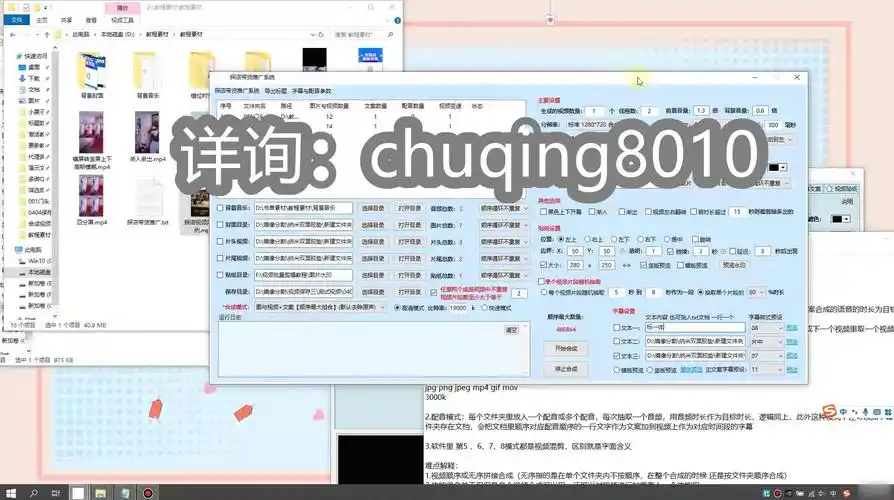Click the Explorer search magnifier icon
The image size is (894, 500).
click(391, 35)
